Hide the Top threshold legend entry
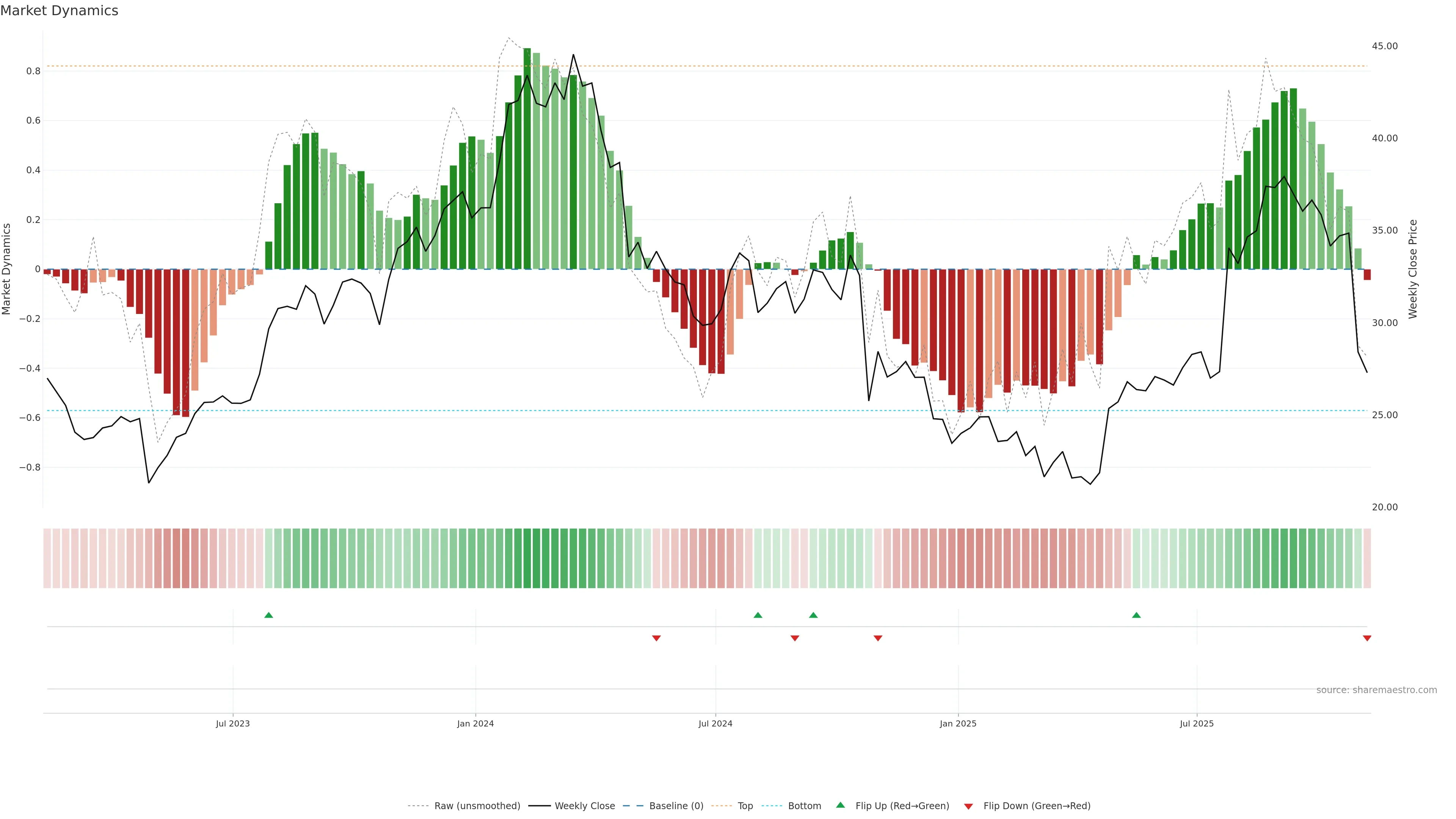 [745, 806]
